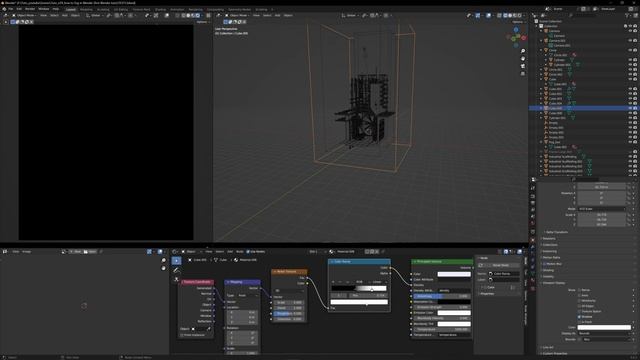Click the Name field showing Color Ramp
Viewport: 640px width, 360px height.
[x=504, y=274]
